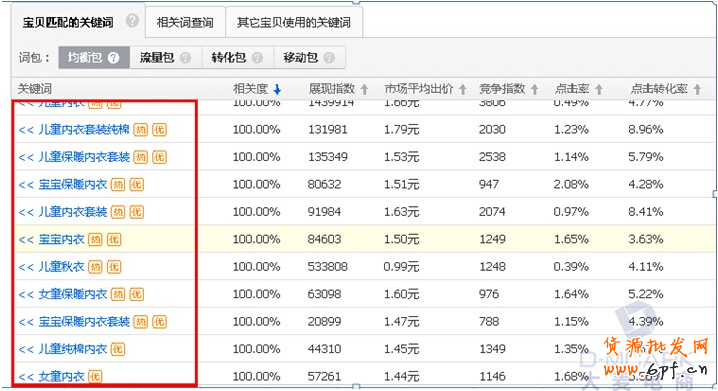Sort by 相关度 blue down arrow
Screen dimensions: 718x391
[x=277, y=89]
